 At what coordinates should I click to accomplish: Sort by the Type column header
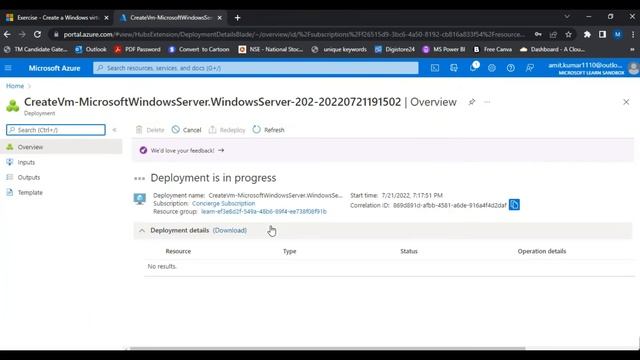coord(289,251)
